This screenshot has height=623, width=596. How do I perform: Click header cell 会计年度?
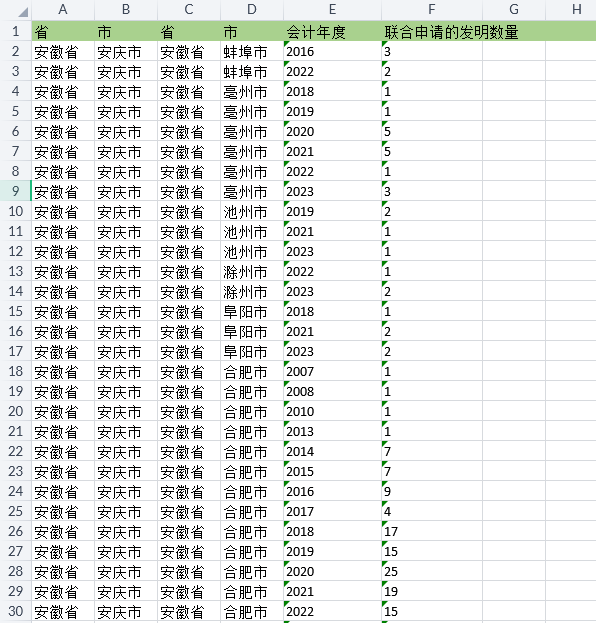click(333, 31)
